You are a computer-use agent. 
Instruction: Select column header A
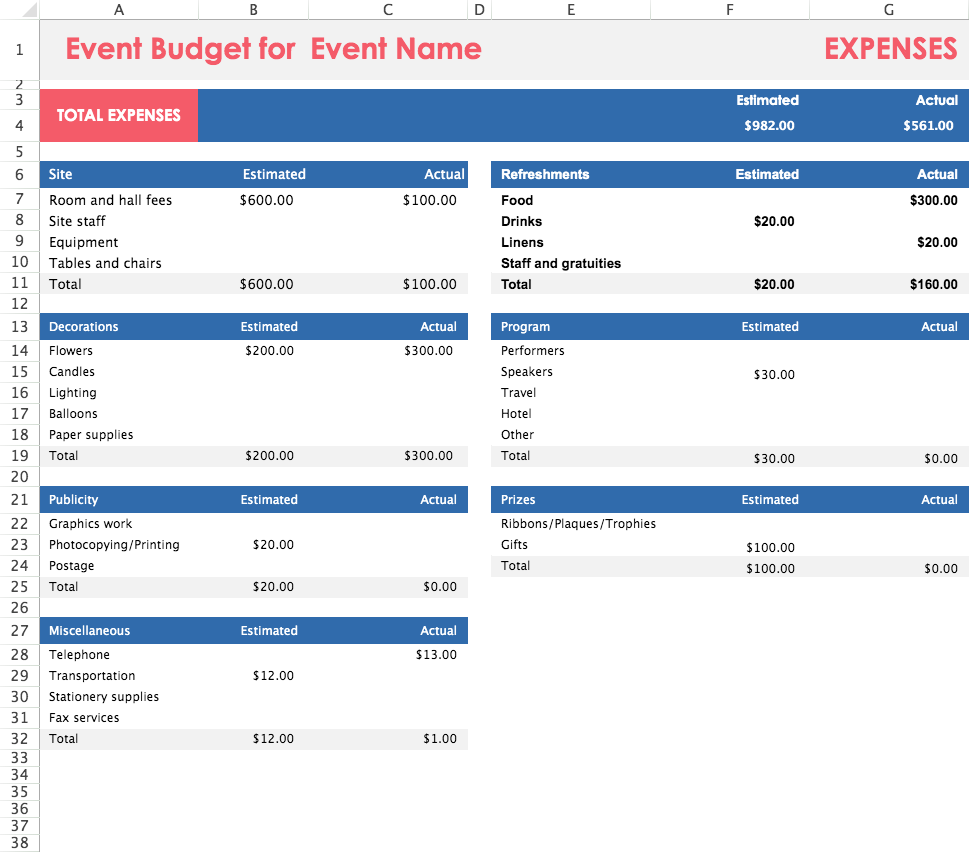(118, 9)
